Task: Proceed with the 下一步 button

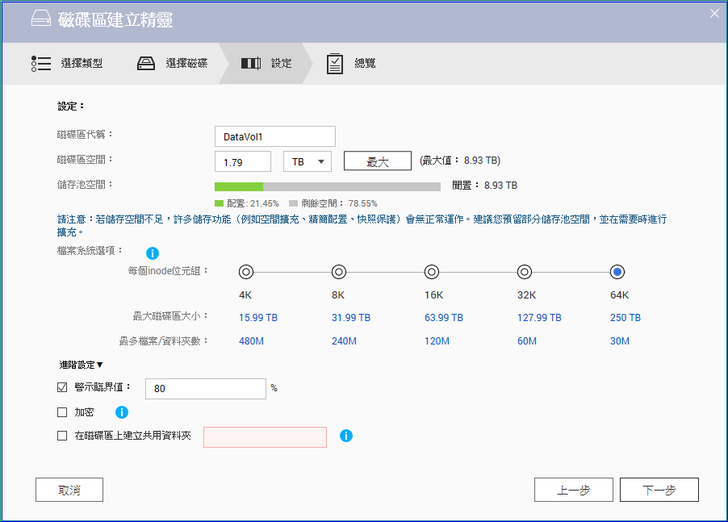Action: click(x=658, y=490)
